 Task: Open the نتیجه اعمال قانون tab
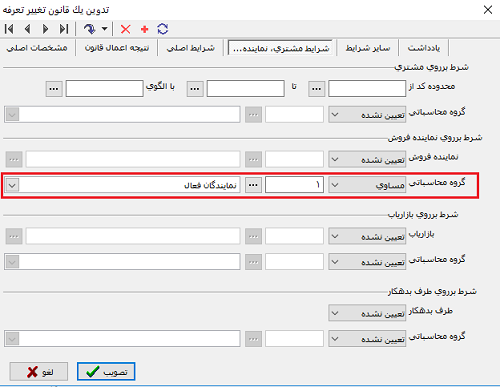pyautogui.click(x=117, y=48)
